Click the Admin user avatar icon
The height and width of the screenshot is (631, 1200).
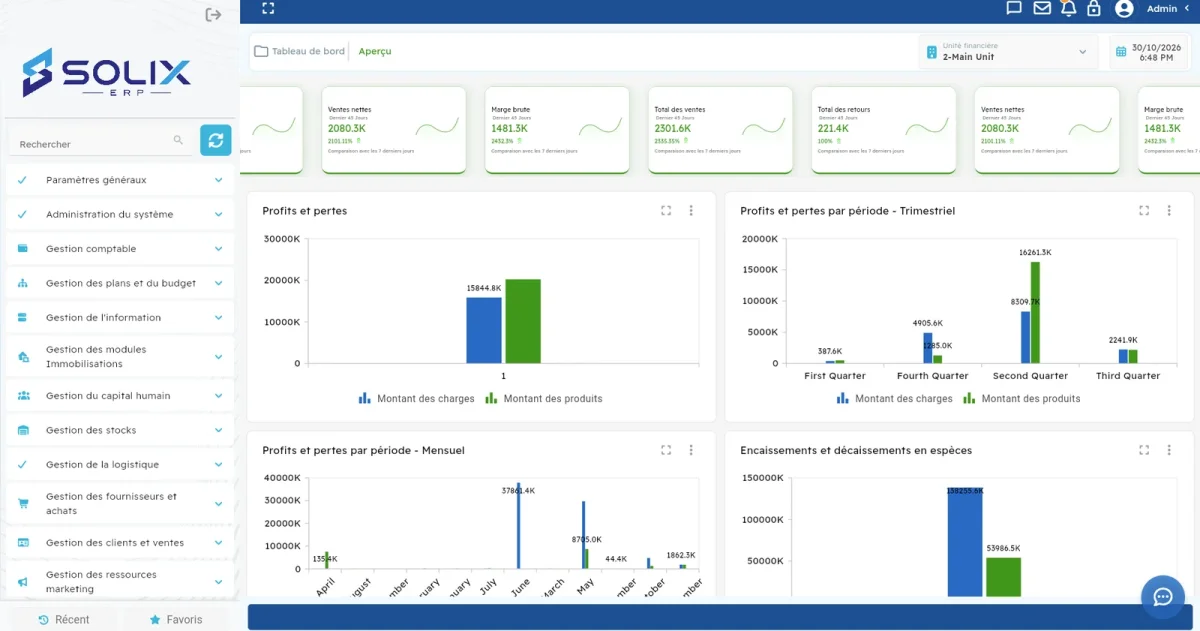tap(1124, 8)
